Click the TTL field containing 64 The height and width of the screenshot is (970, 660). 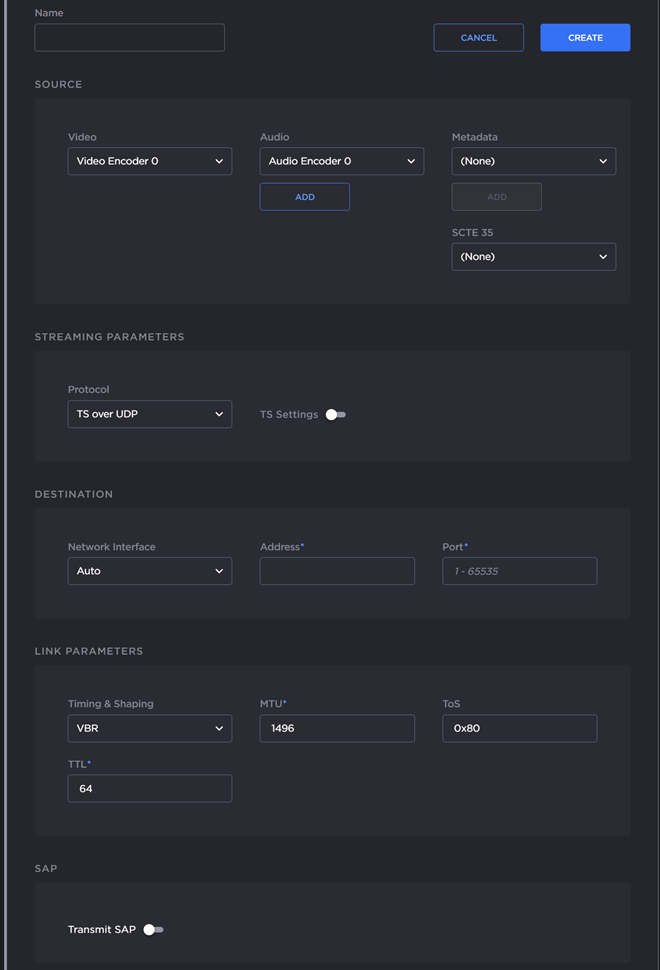[x=149, y=788]
